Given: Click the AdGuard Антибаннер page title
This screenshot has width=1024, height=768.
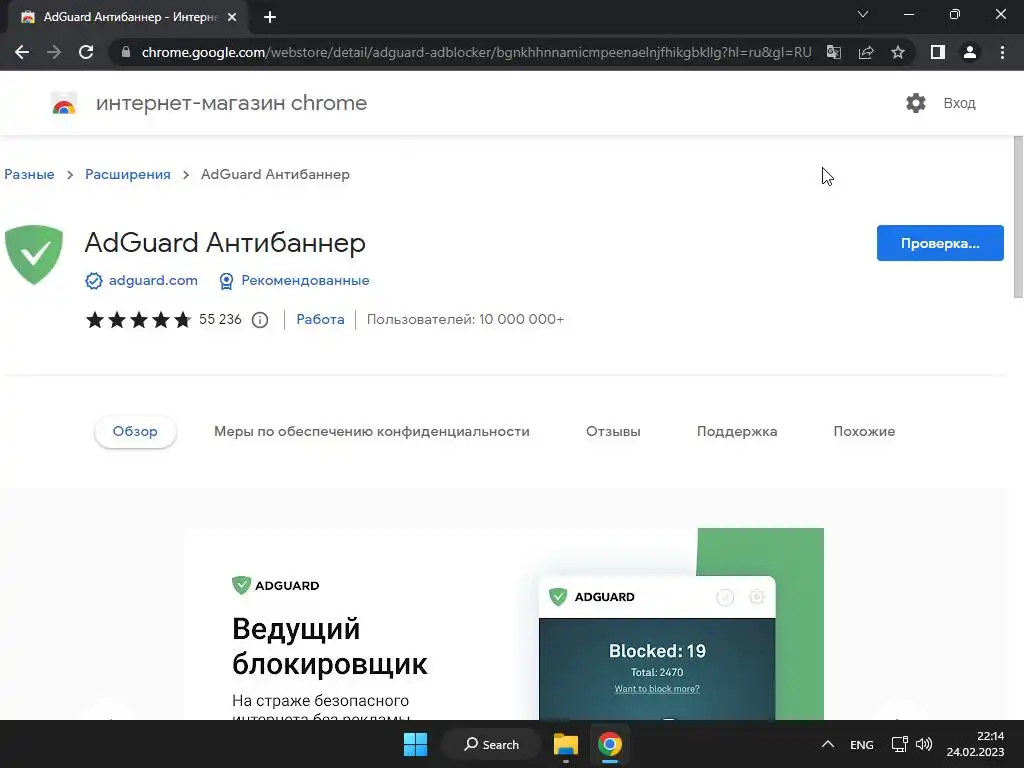Looking at the screenshot, I should [225, 243].
